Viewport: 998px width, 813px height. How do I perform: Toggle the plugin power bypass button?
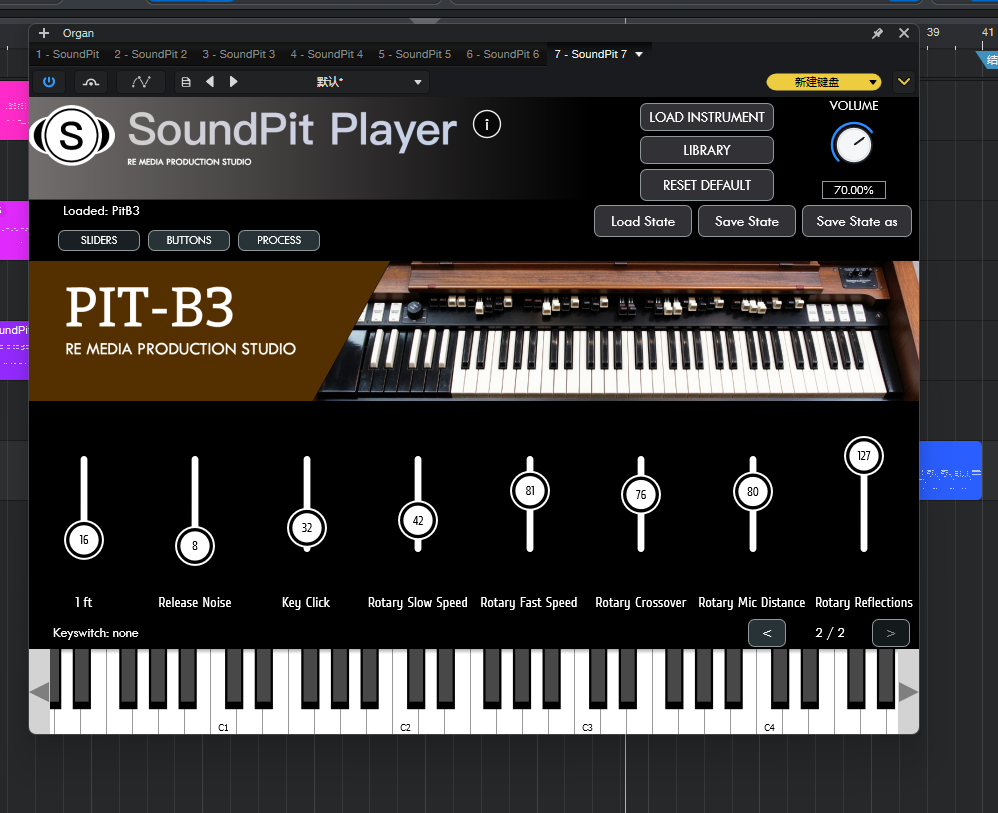click(49, 81)
